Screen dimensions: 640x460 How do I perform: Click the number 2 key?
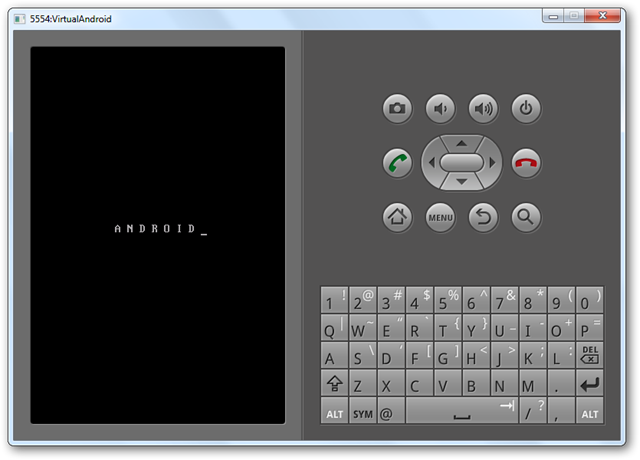pos(363,299)
